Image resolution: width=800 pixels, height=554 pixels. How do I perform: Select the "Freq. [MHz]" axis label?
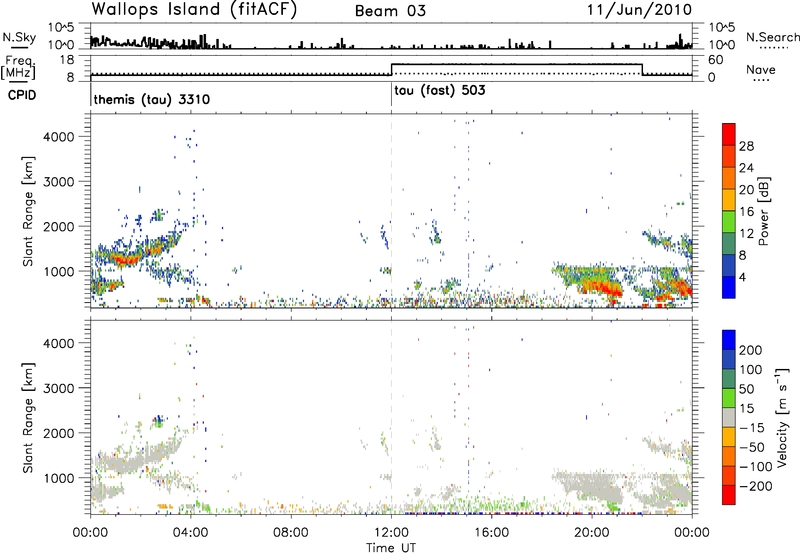point(19,67)
